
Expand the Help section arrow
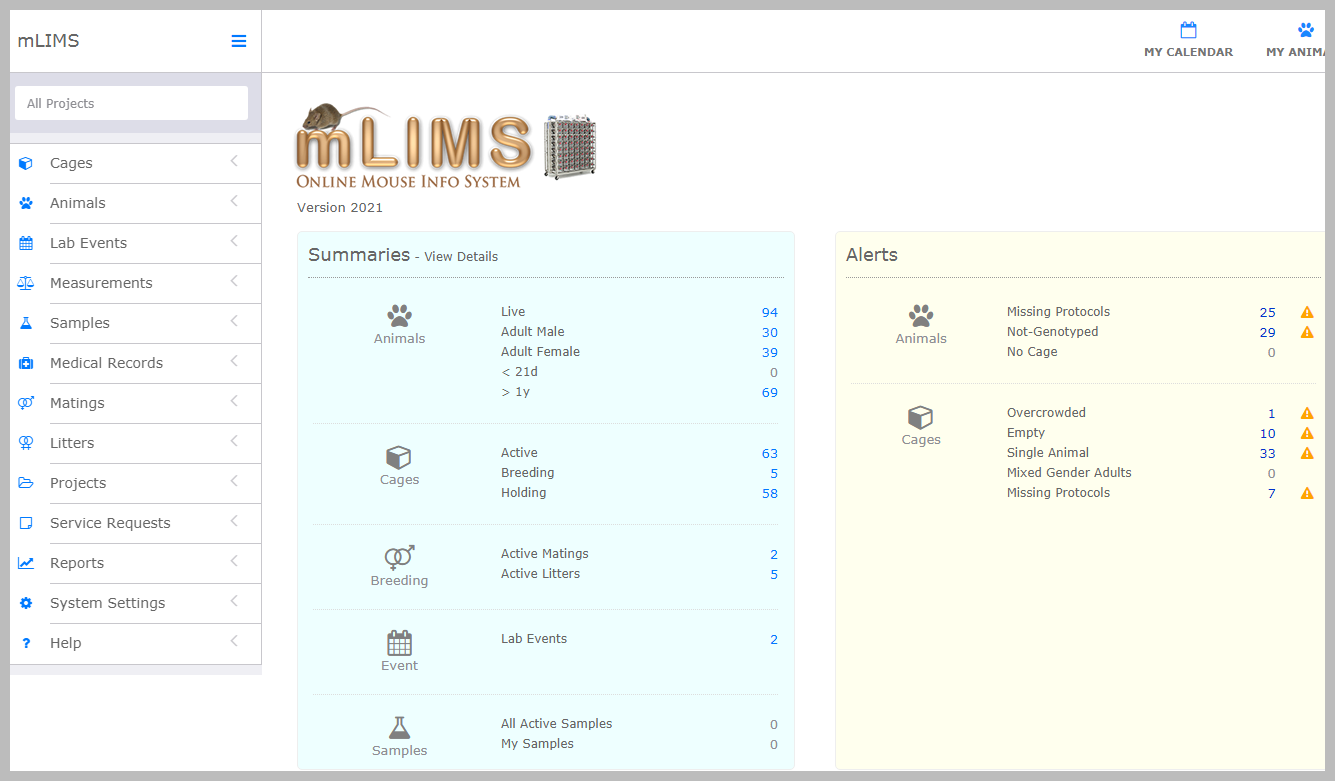(234, 641)
